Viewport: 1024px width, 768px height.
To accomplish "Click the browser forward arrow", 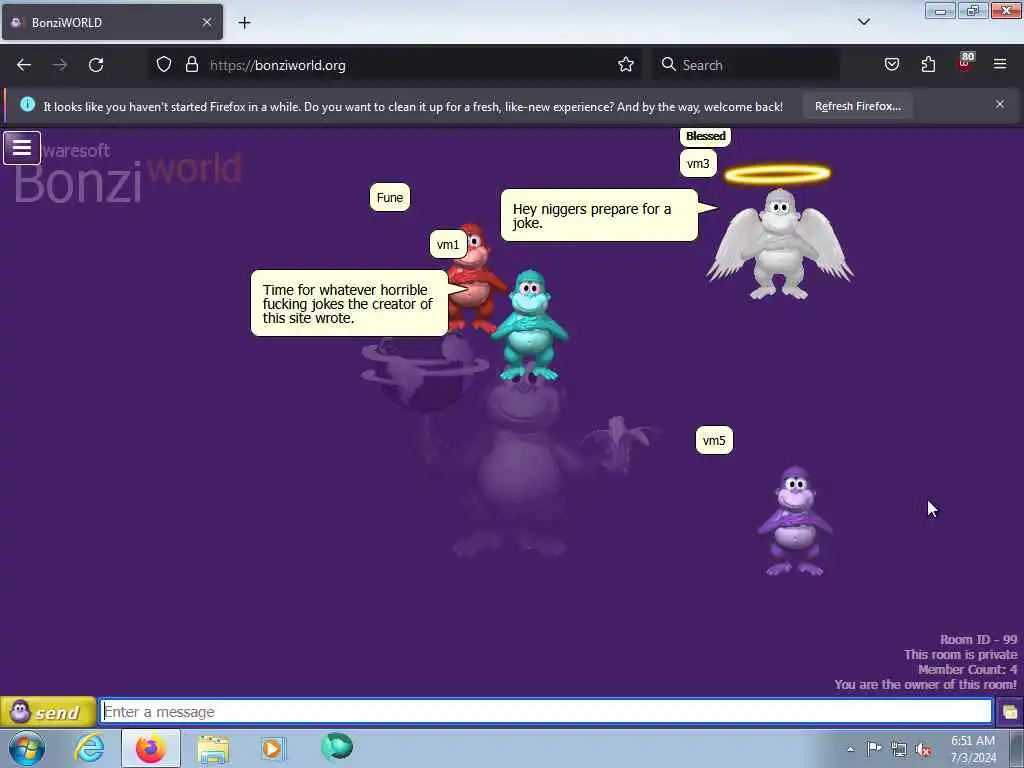I will point(60,65).
